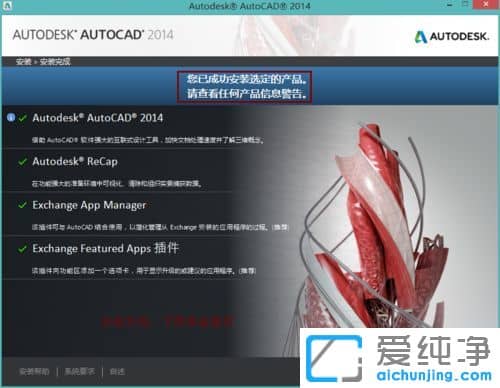Click the AutoCAD app icon in the title bar

[7, 6]
